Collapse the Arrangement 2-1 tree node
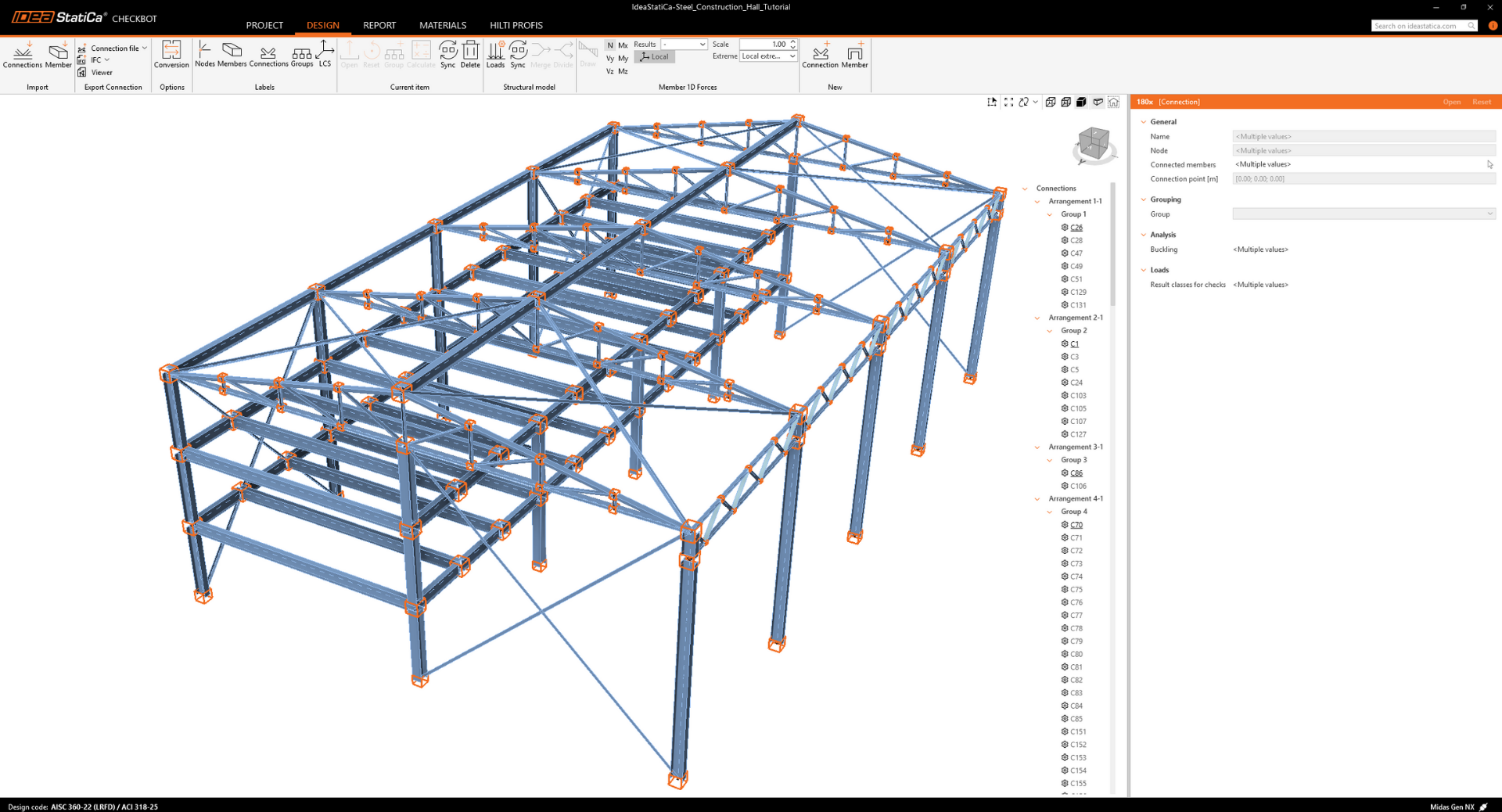 pyautogui.click(x=1037, y=318)
